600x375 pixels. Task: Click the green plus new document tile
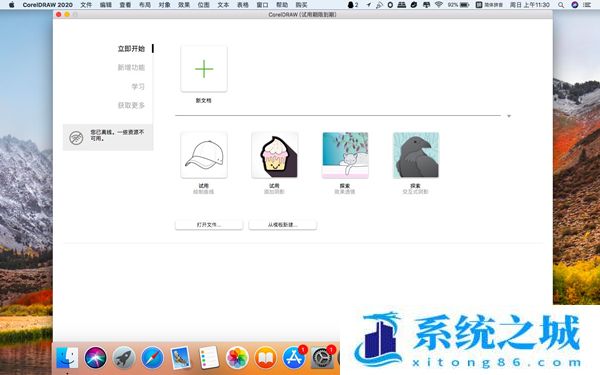coord(204,69)
